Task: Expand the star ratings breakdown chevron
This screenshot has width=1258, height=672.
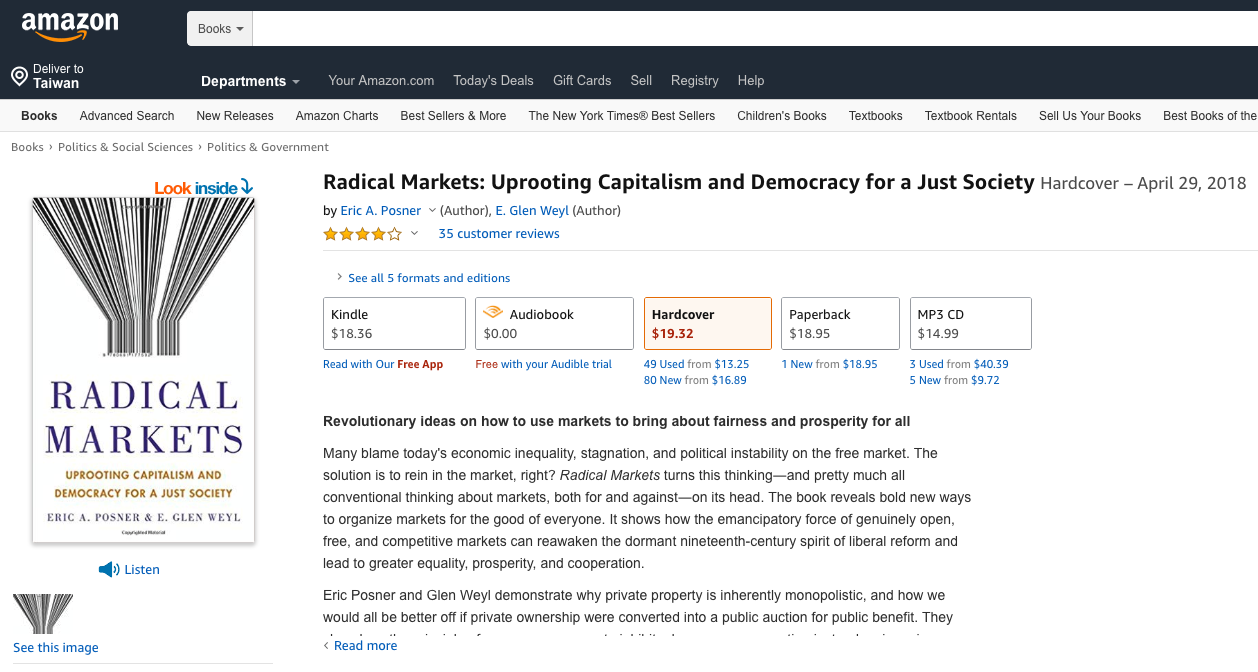Action: [x=414, y=234]
